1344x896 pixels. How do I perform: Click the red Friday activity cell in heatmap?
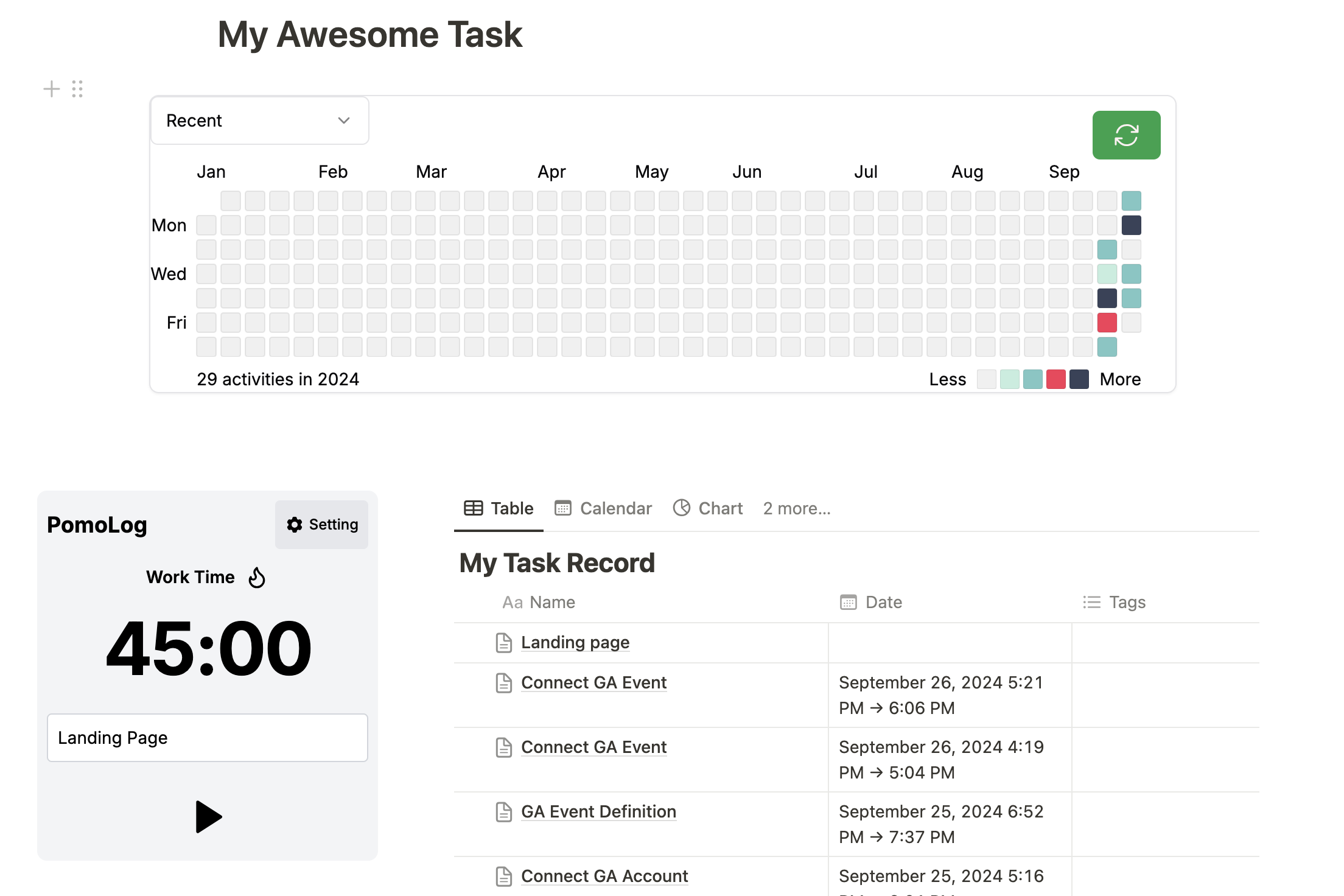[x=1107, y=323]
